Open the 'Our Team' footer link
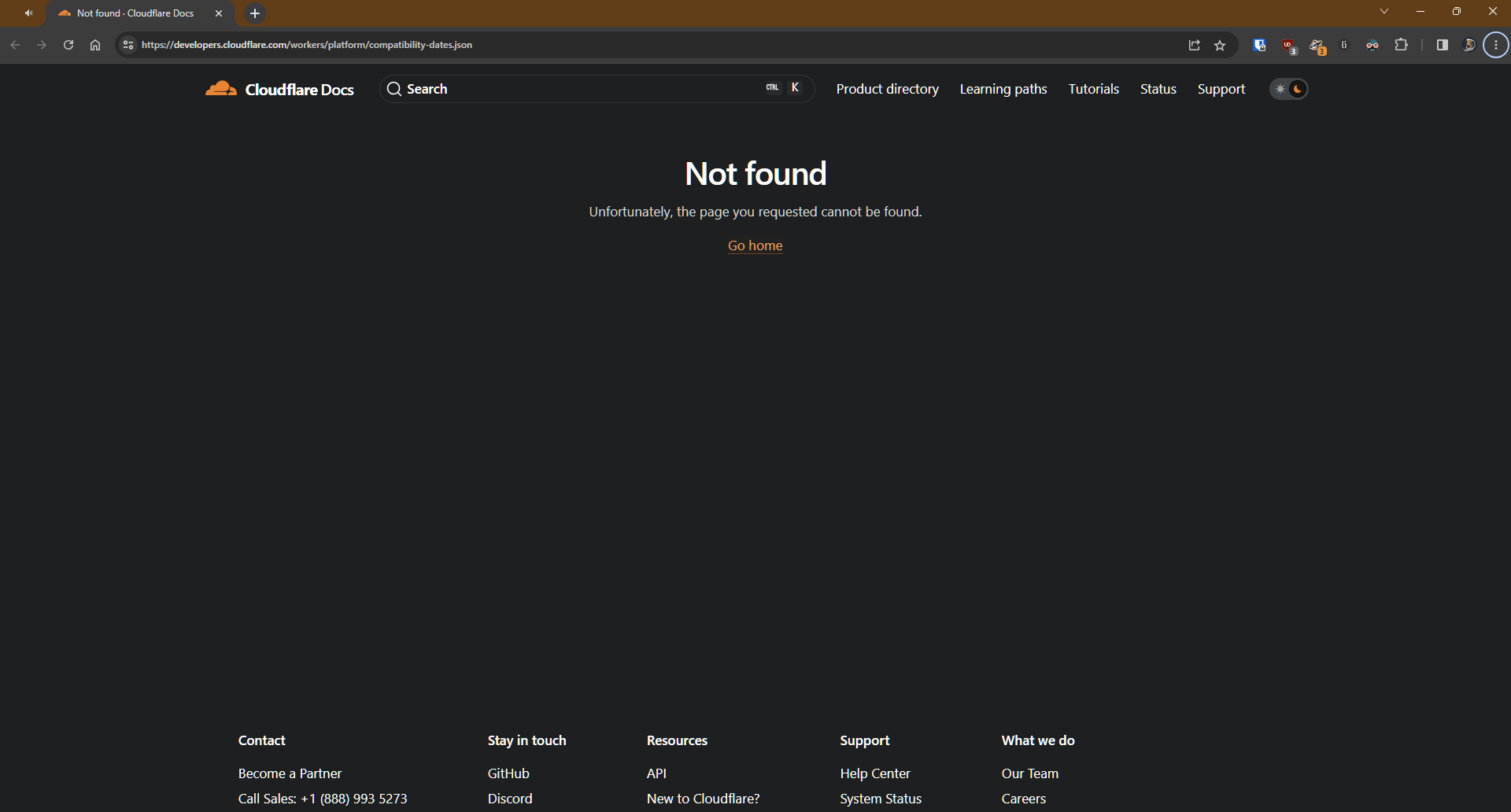1511x812 pixels. point(1030,773)
